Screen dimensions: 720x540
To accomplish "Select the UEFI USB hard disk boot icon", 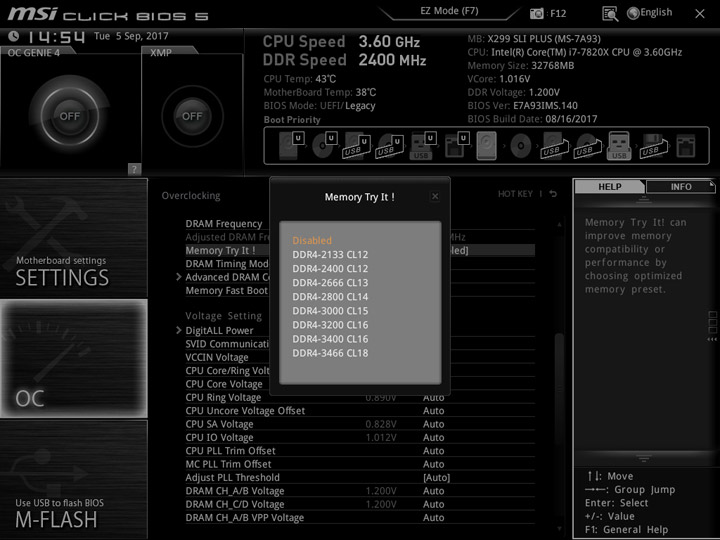I will 357,146.
